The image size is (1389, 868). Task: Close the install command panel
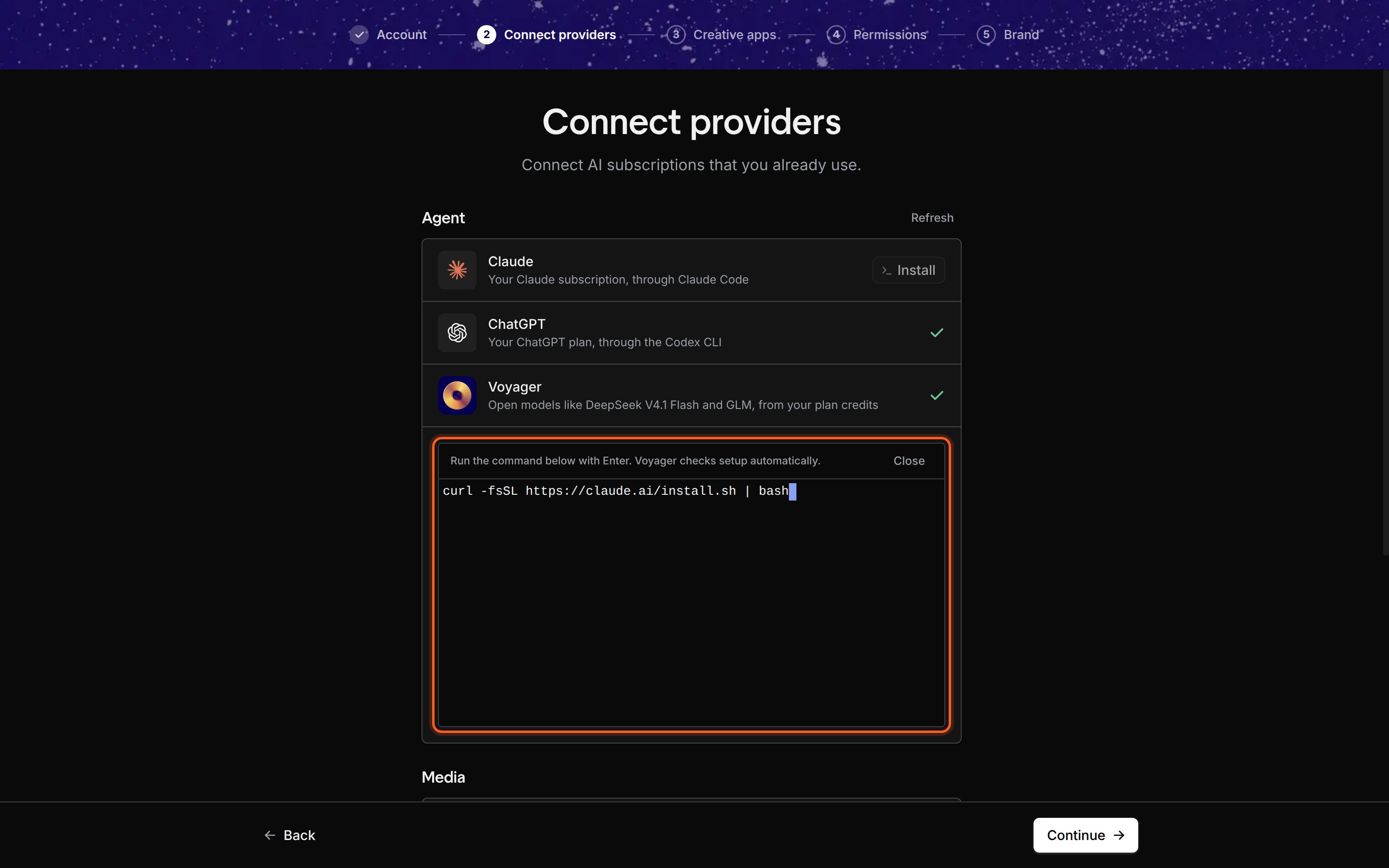click(x=909, y=461)
